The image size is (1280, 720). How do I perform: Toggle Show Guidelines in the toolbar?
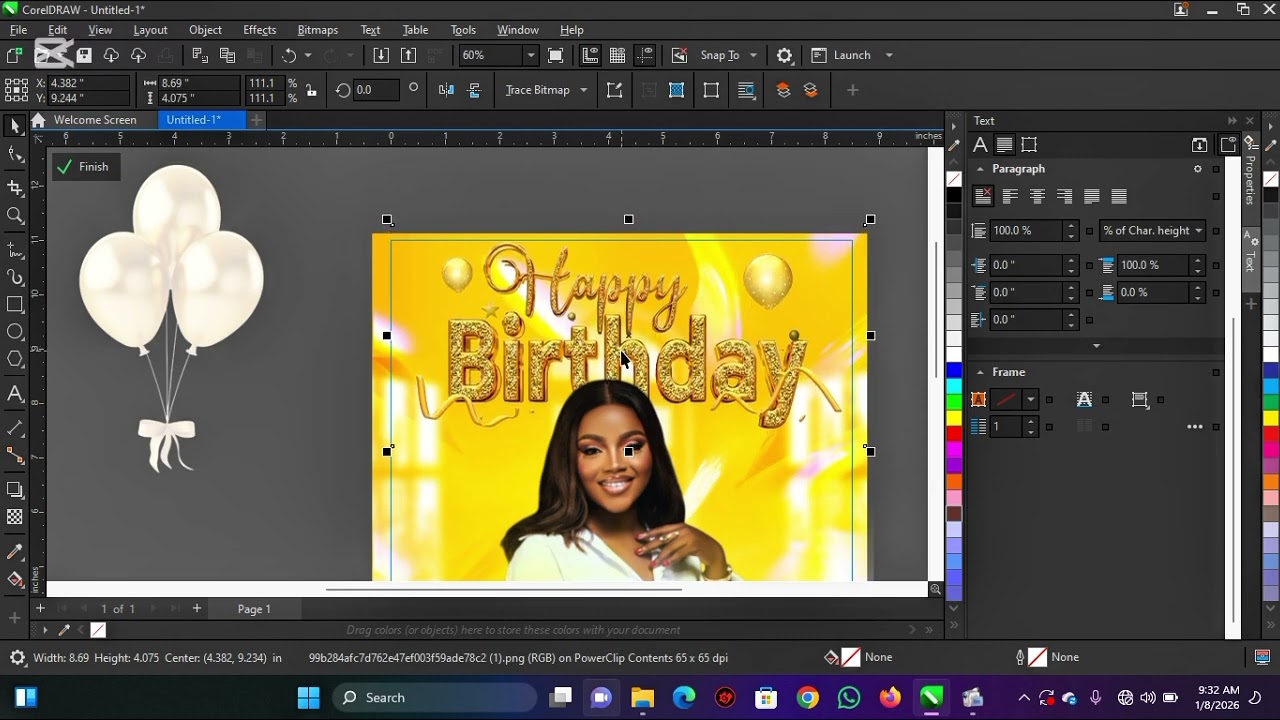click(645, 55)
